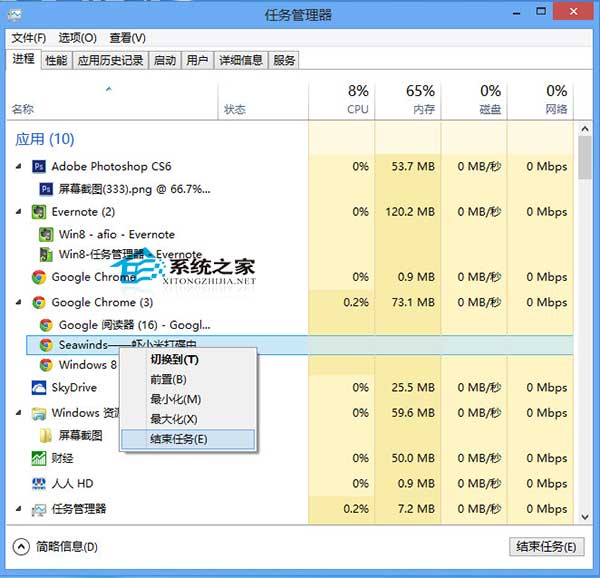Image resolution: width=600 pixels, height=578 pixels.
Task: Choose 切换到(T) from context menu
Action: point(188,360)
